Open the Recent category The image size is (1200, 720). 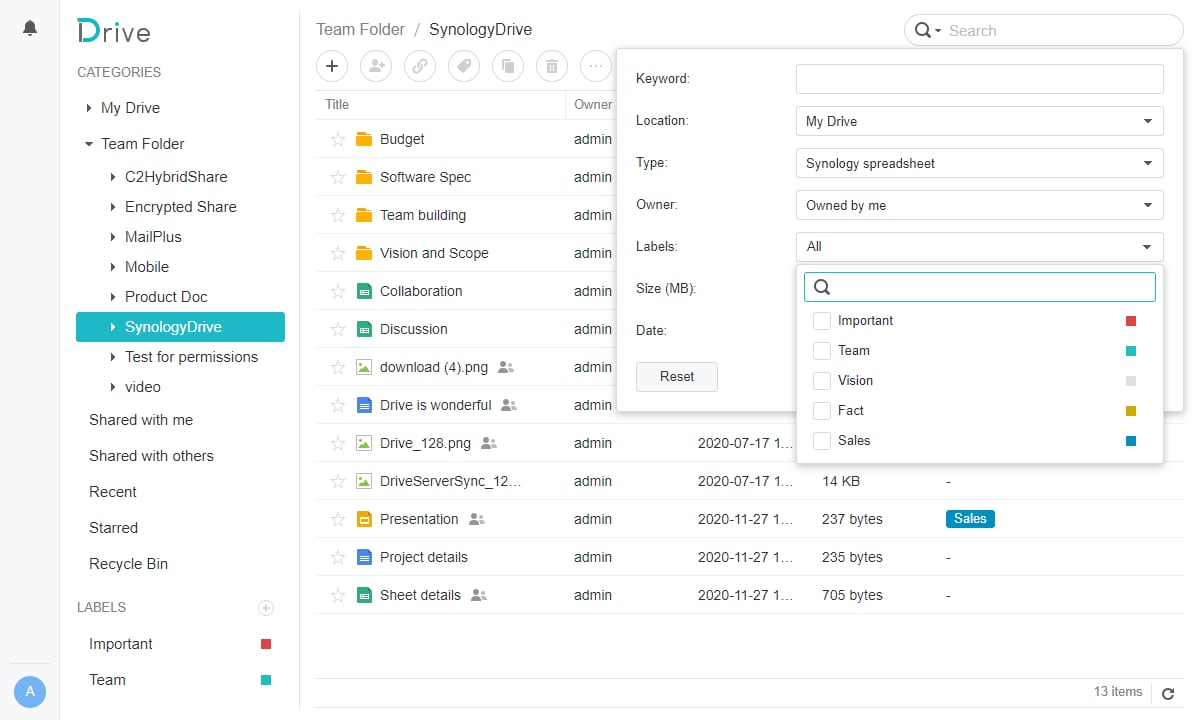[113, 492]
